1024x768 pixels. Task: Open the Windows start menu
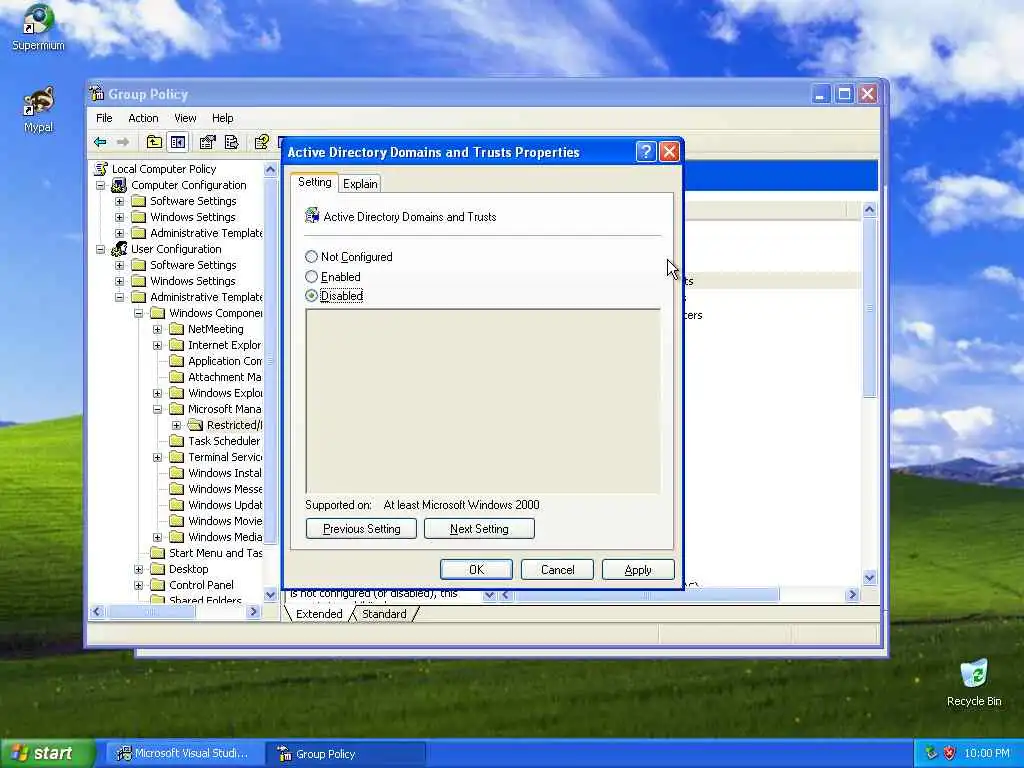47,754
